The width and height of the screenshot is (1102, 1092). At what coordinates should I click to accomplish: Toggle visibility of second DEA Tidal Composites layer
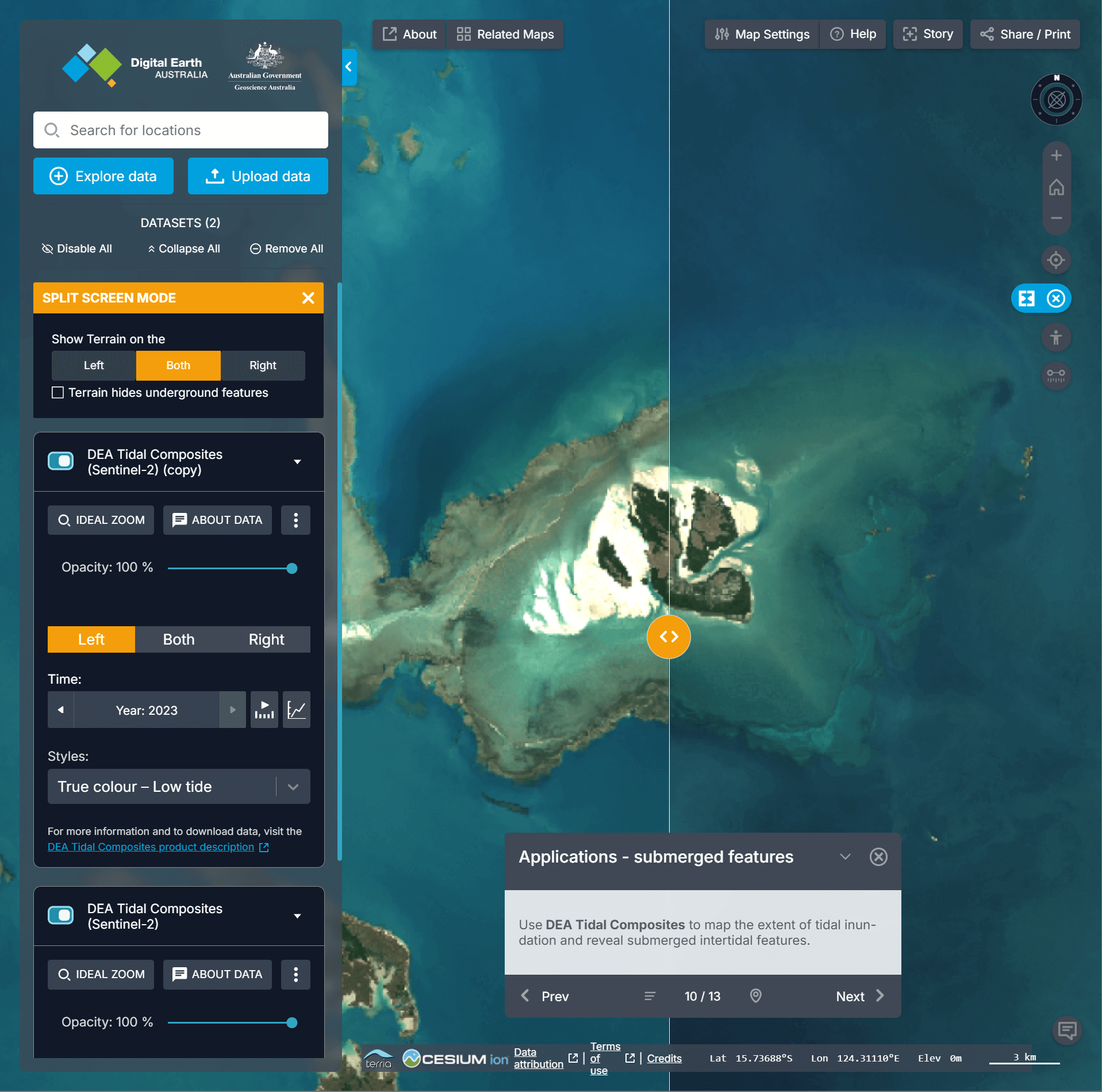click(x=61, y=915)
